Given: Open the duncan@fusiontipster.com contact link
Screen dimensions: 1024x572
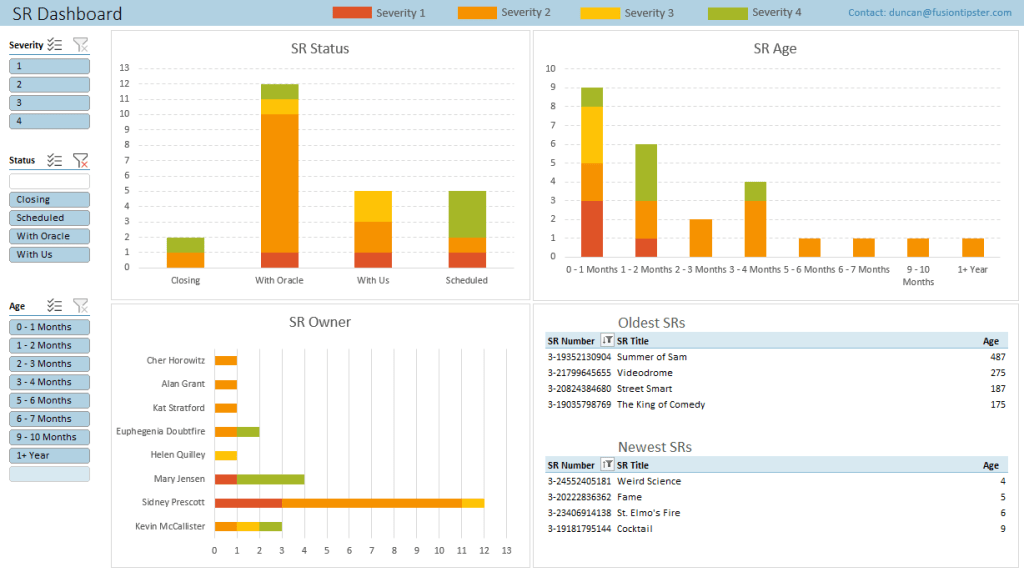Looking at the screenshot, I should click(x=933, y=13).
